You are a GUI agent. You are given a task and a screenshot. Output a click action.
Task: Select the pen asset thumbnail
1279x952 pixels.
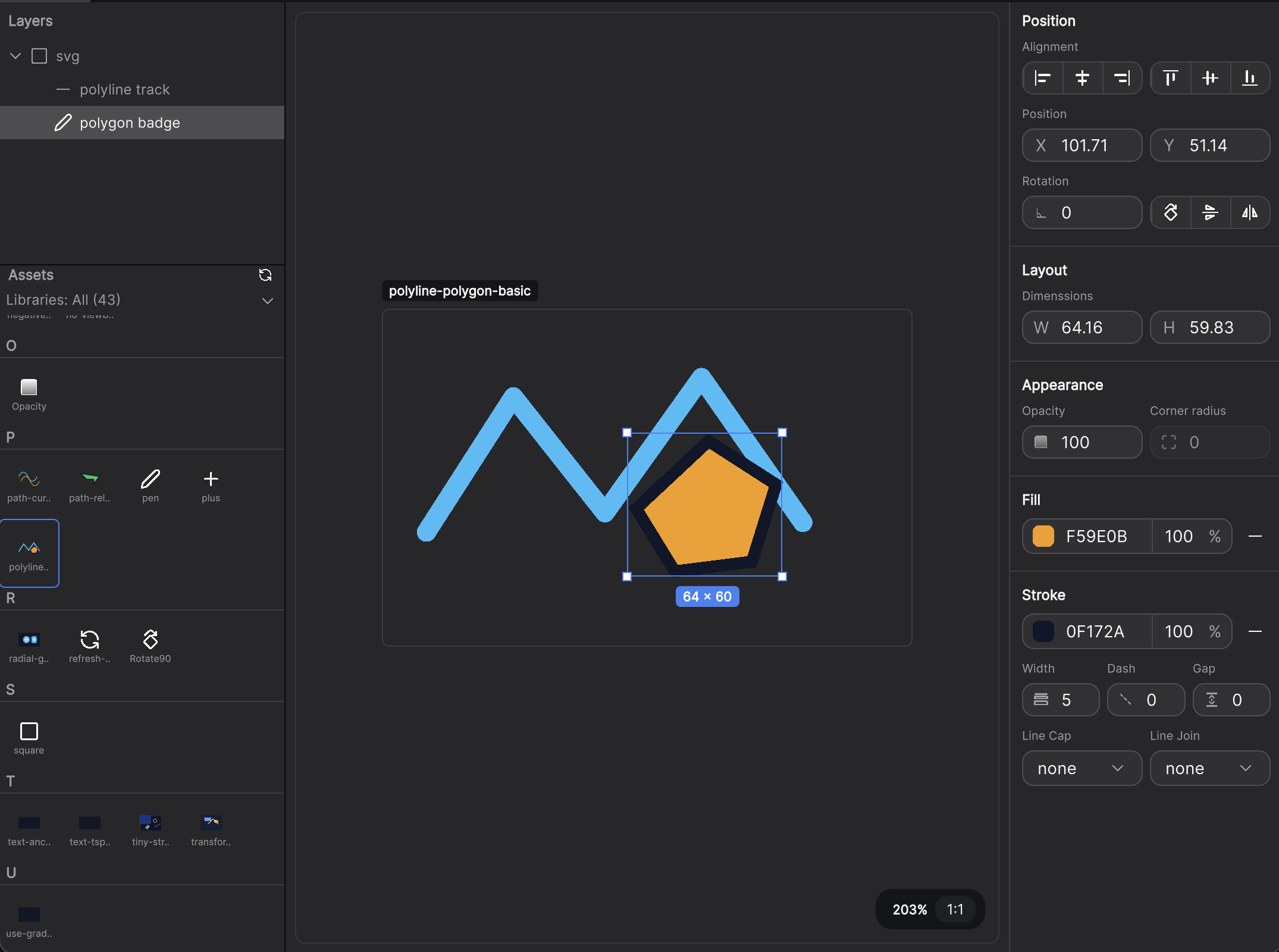click(x=151, y=478)
